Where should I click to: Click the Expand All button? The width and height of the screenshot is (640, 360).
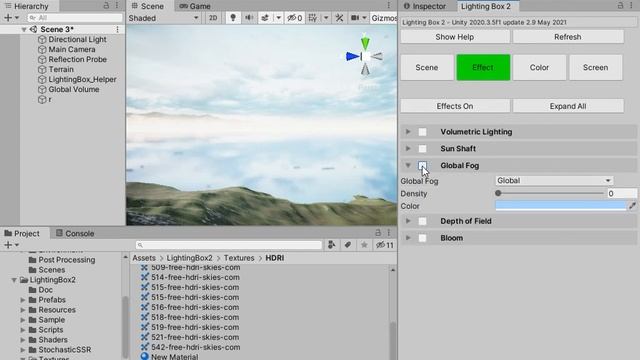[568, 106]
